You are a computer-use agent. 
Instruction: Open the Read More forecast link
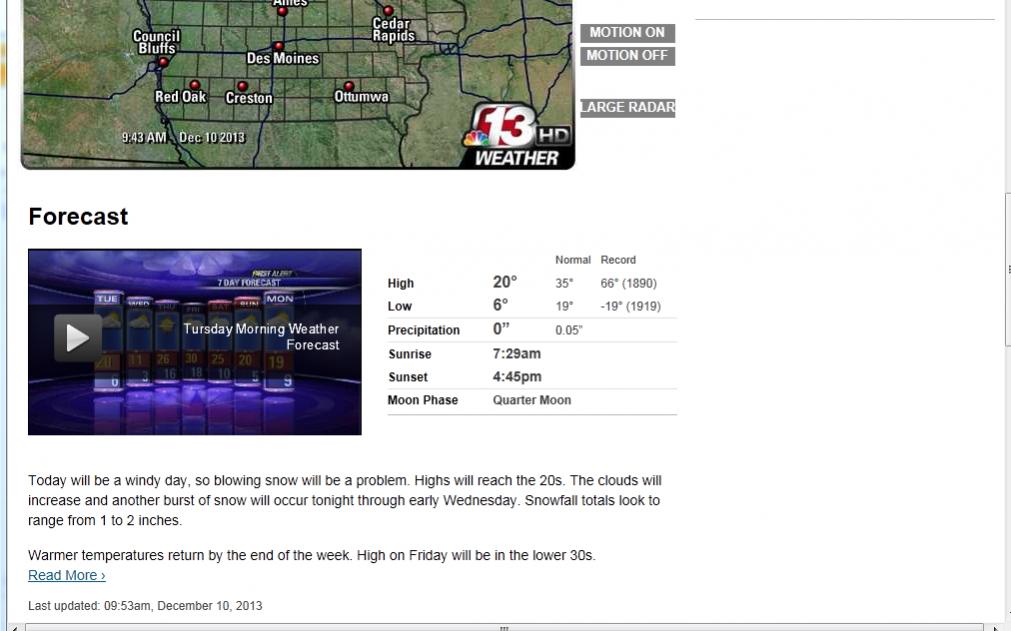[67, 575]
